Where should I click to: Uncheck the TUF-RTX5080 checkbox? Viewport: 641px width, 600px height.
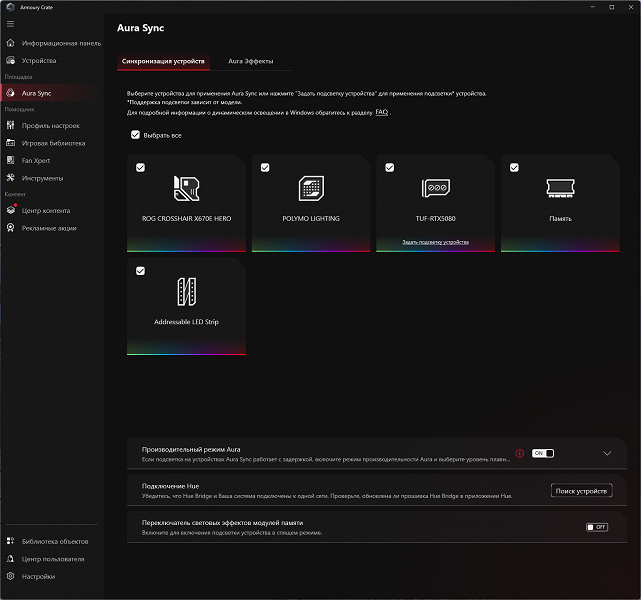pos(390,168)
